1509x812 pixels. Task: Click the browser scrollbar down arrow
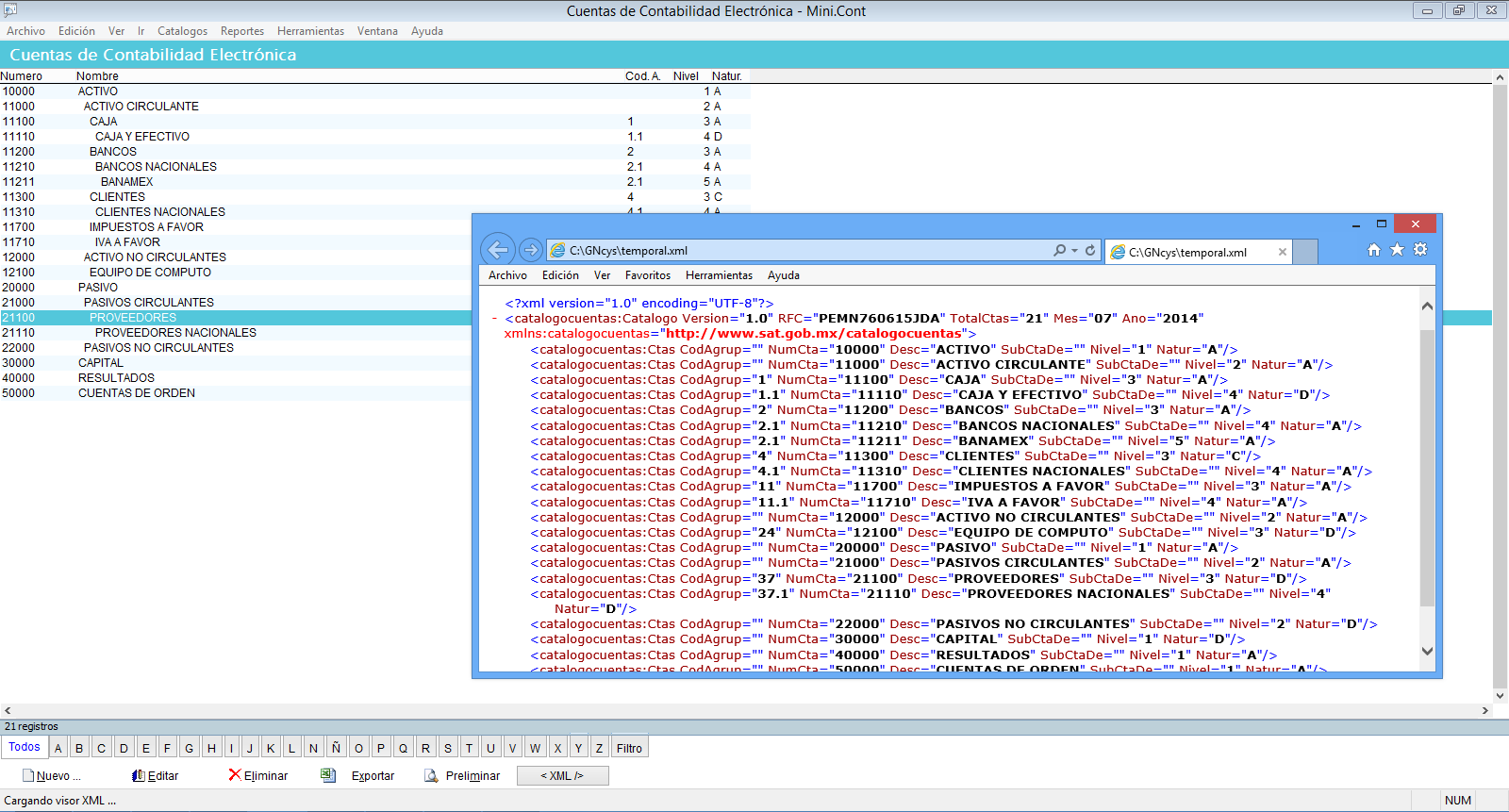(1427, 651)
